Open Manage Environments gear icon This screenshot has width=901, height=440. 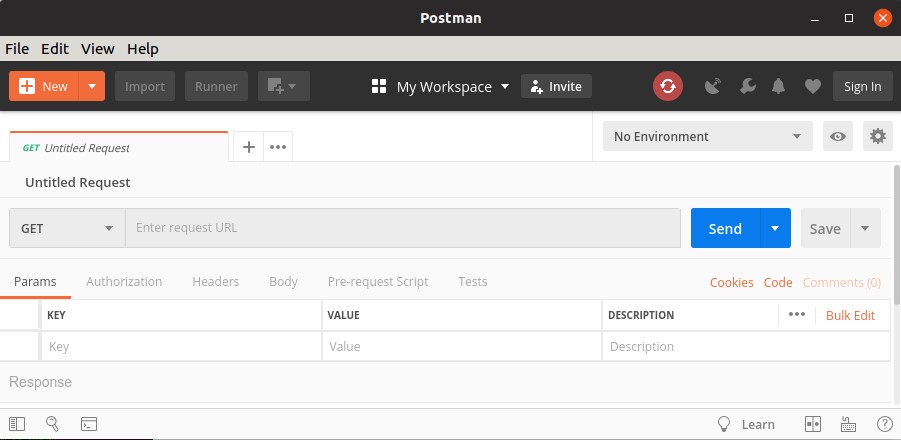pyautogui.click(x=877, y=136)
